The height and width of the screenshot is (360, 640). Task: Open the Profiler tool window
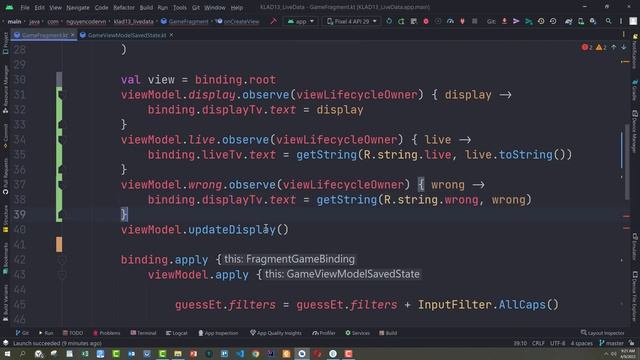[324, 333]
